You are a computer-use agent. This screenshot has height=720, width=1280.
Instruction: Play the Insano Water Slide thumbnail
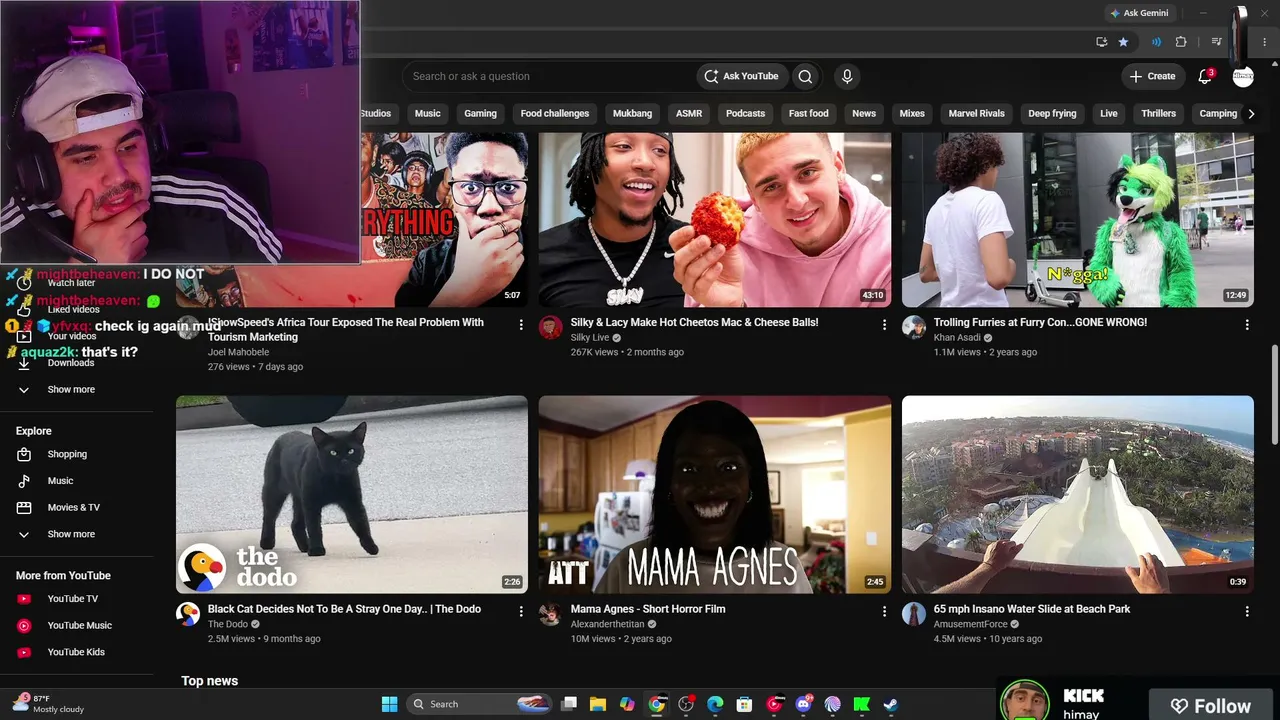point(1078,495)
